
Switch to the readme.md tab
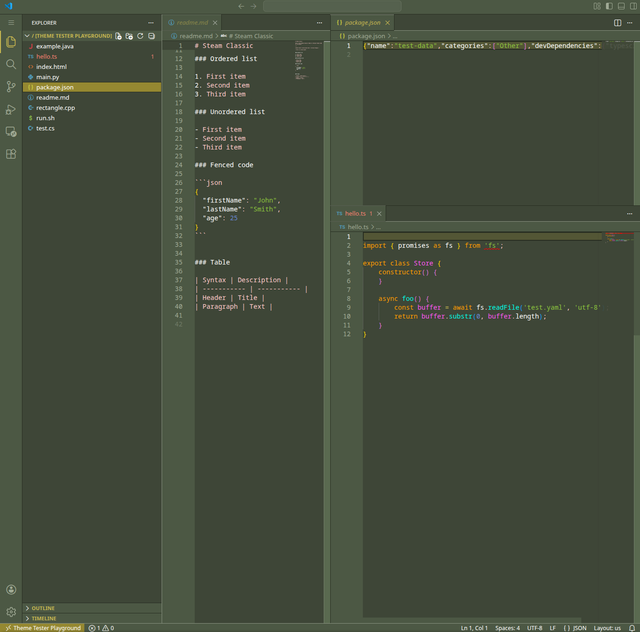[192, 23]
